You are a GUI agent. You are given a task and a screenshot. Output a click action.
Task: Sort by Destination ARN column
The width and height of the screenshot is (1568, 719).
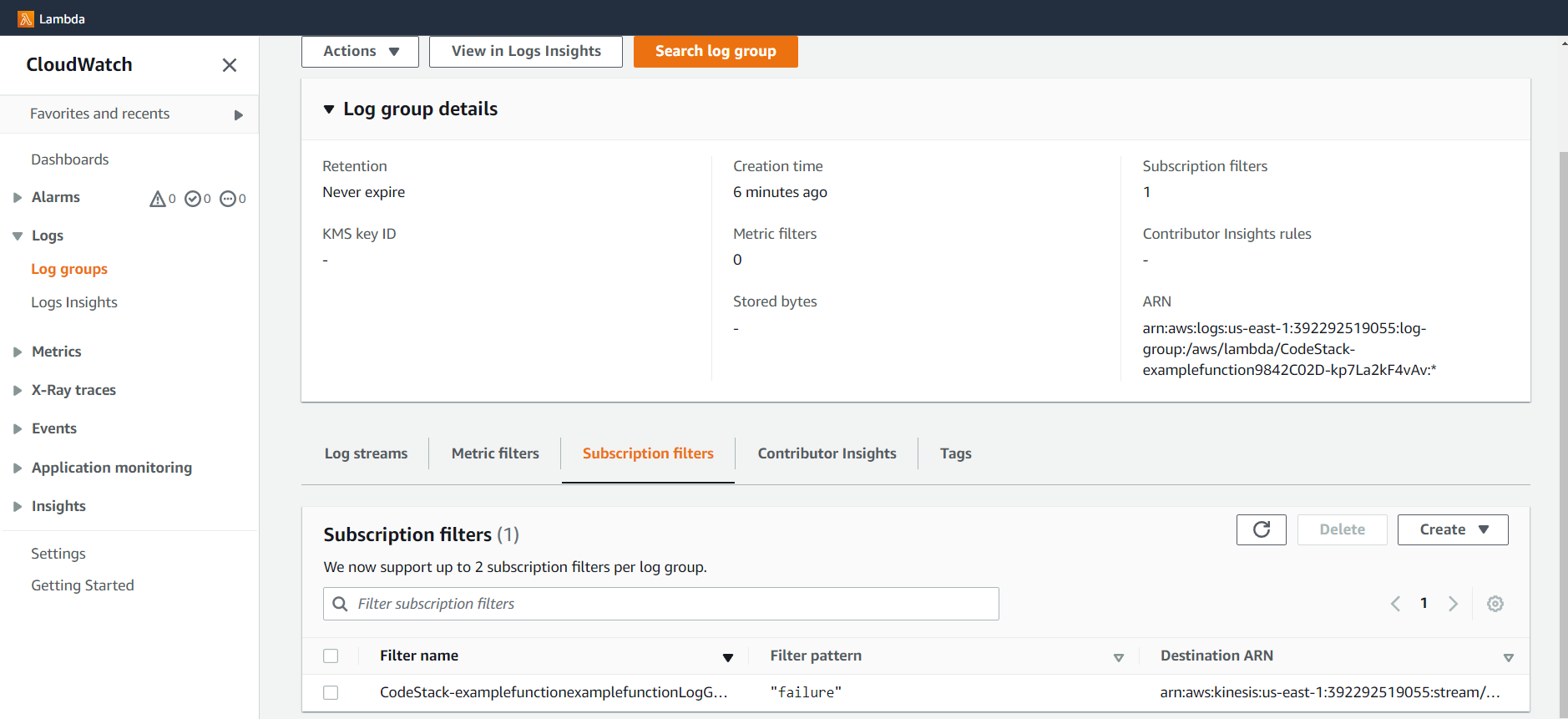pyautogui.click(x=1509, y=658)
